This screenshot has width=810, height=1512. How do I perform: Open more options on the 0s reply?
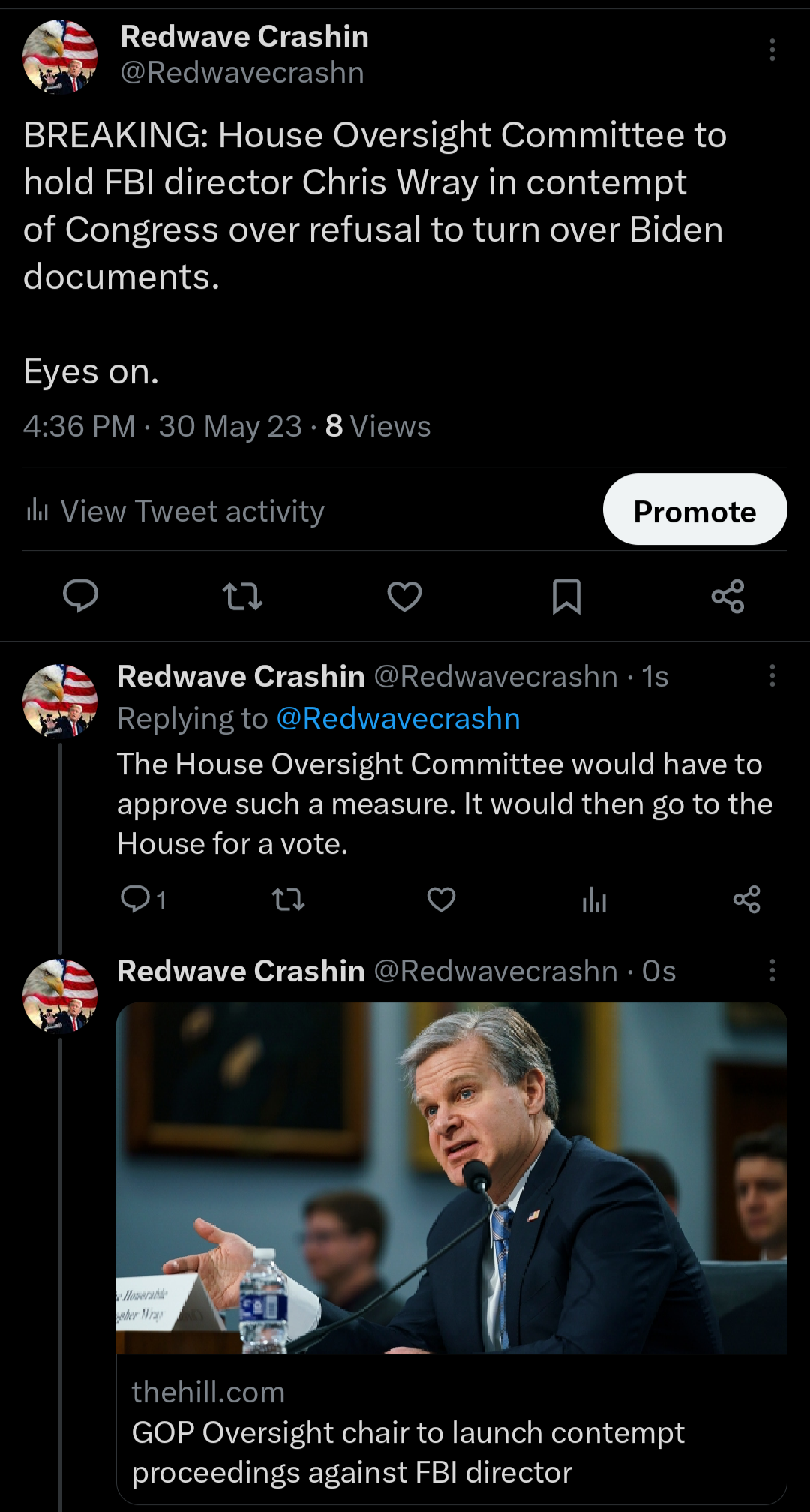point(772,971)
